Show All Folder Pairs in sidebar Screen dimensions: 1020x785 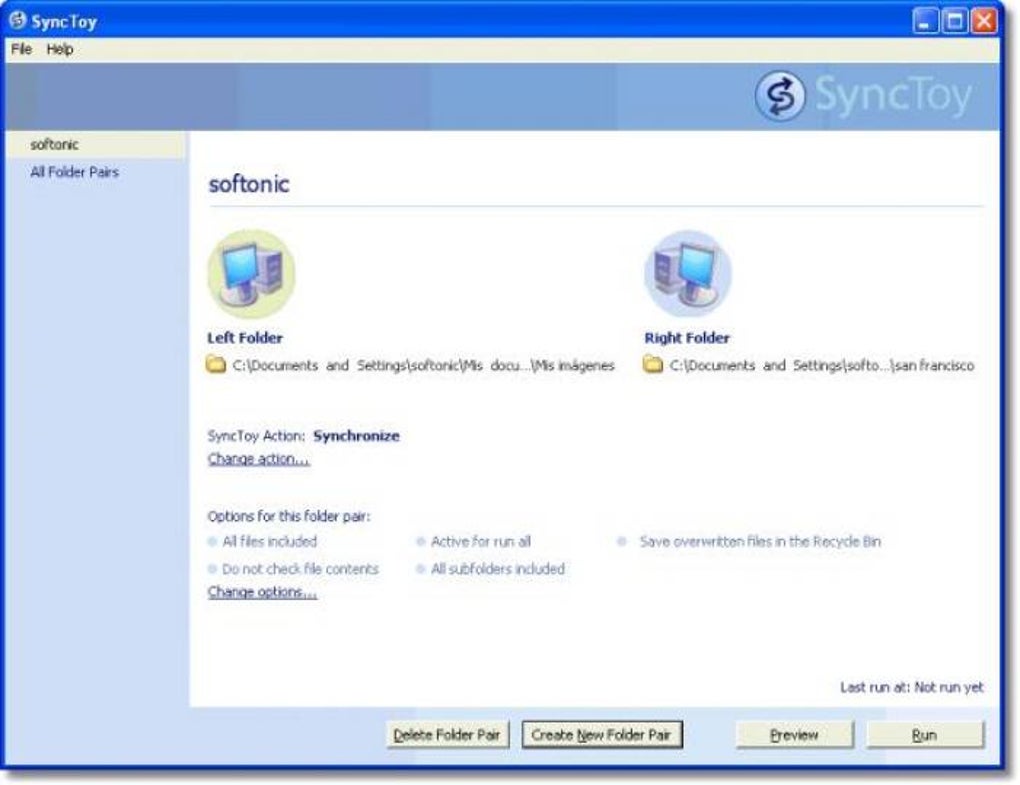(x=74, y=172)
